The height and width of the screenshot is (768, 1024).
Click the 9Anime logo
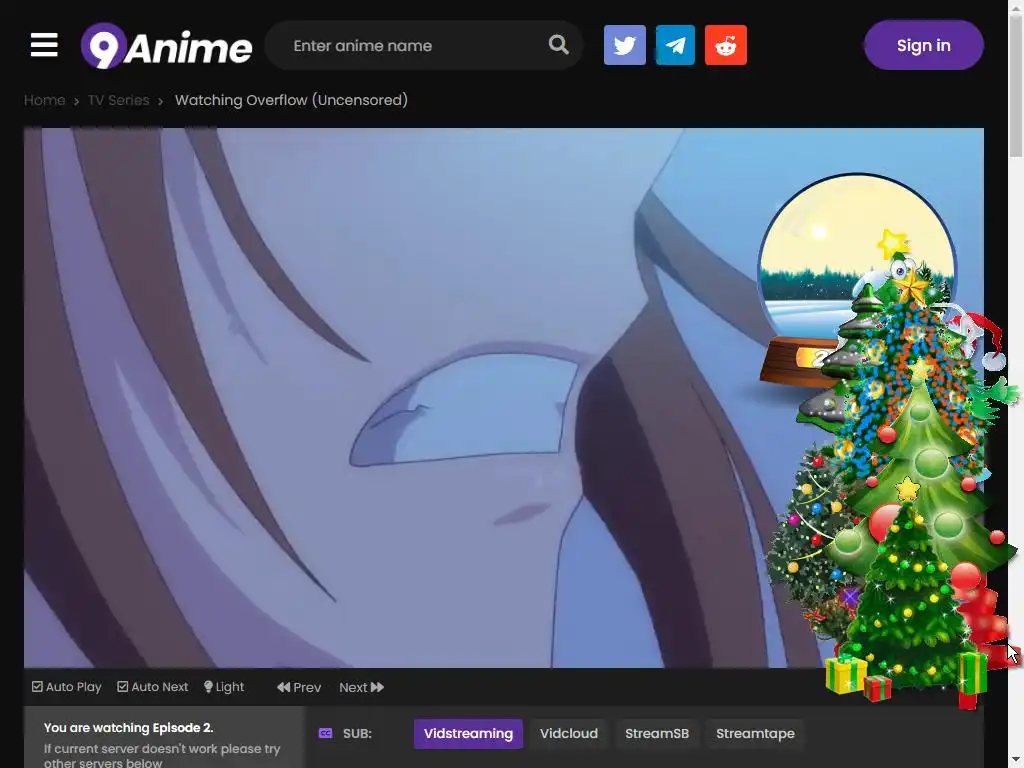click(167, 46)
